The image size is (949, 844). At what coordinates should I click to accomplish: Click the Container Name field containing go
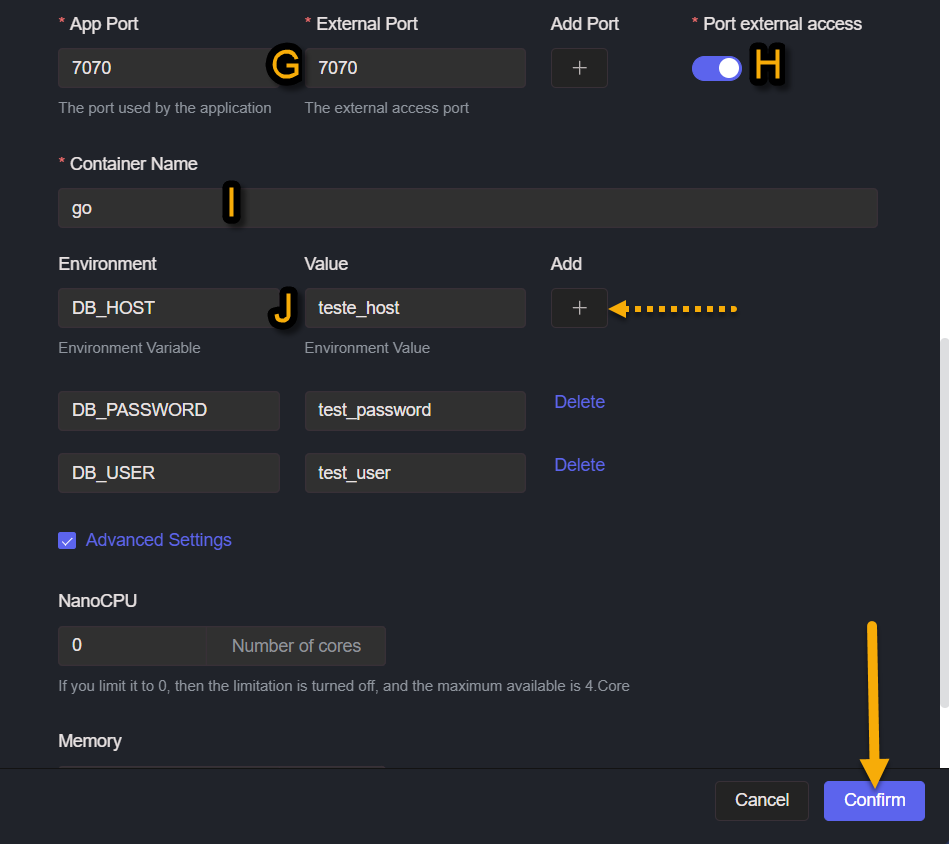(x=468, y=208)
